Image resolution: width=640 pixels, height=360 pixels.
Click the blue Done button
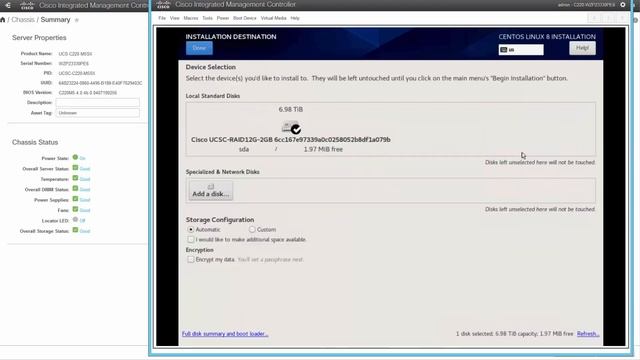199,48
